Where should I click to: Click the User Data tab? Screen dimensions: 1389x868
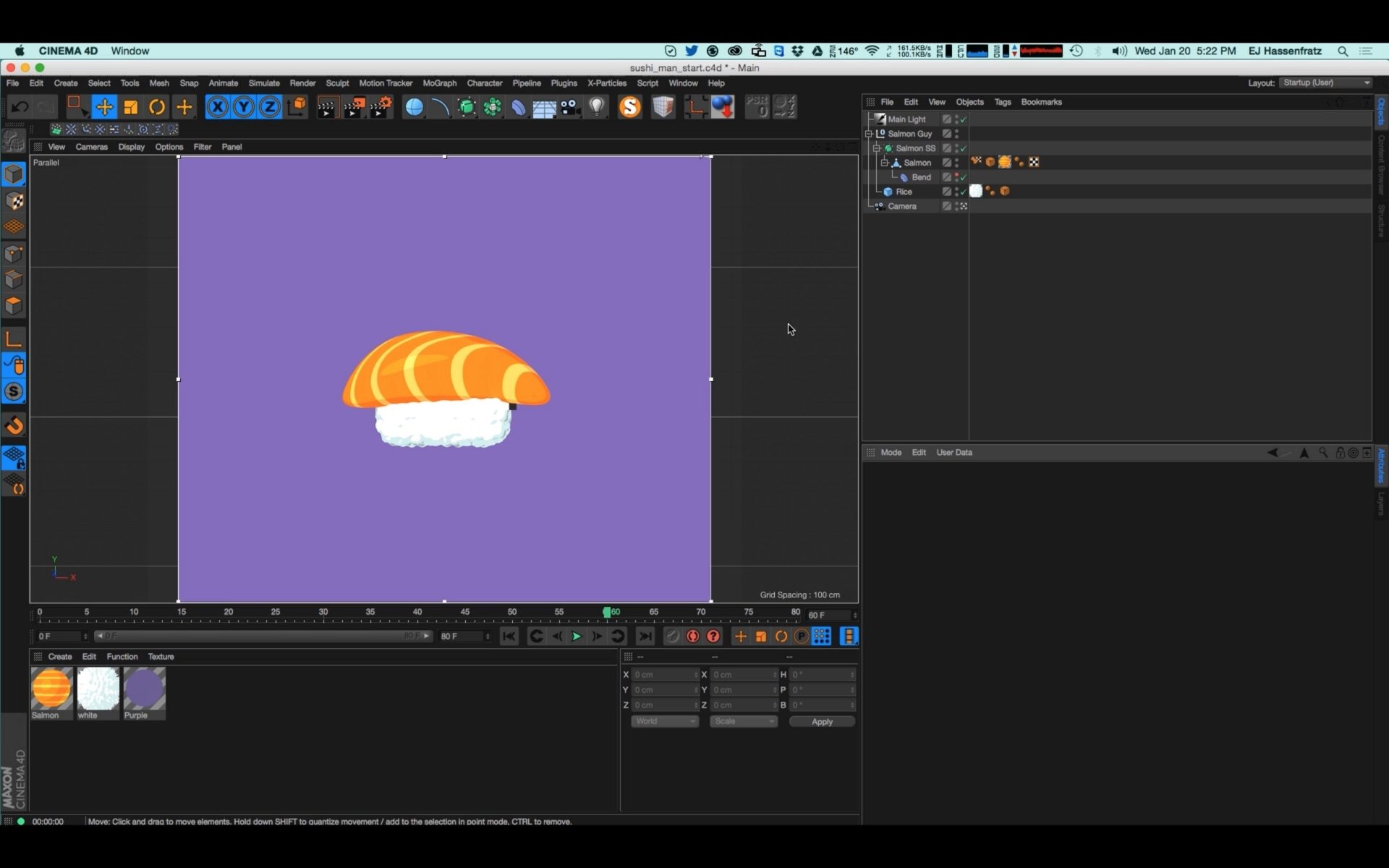pos(953,452)
